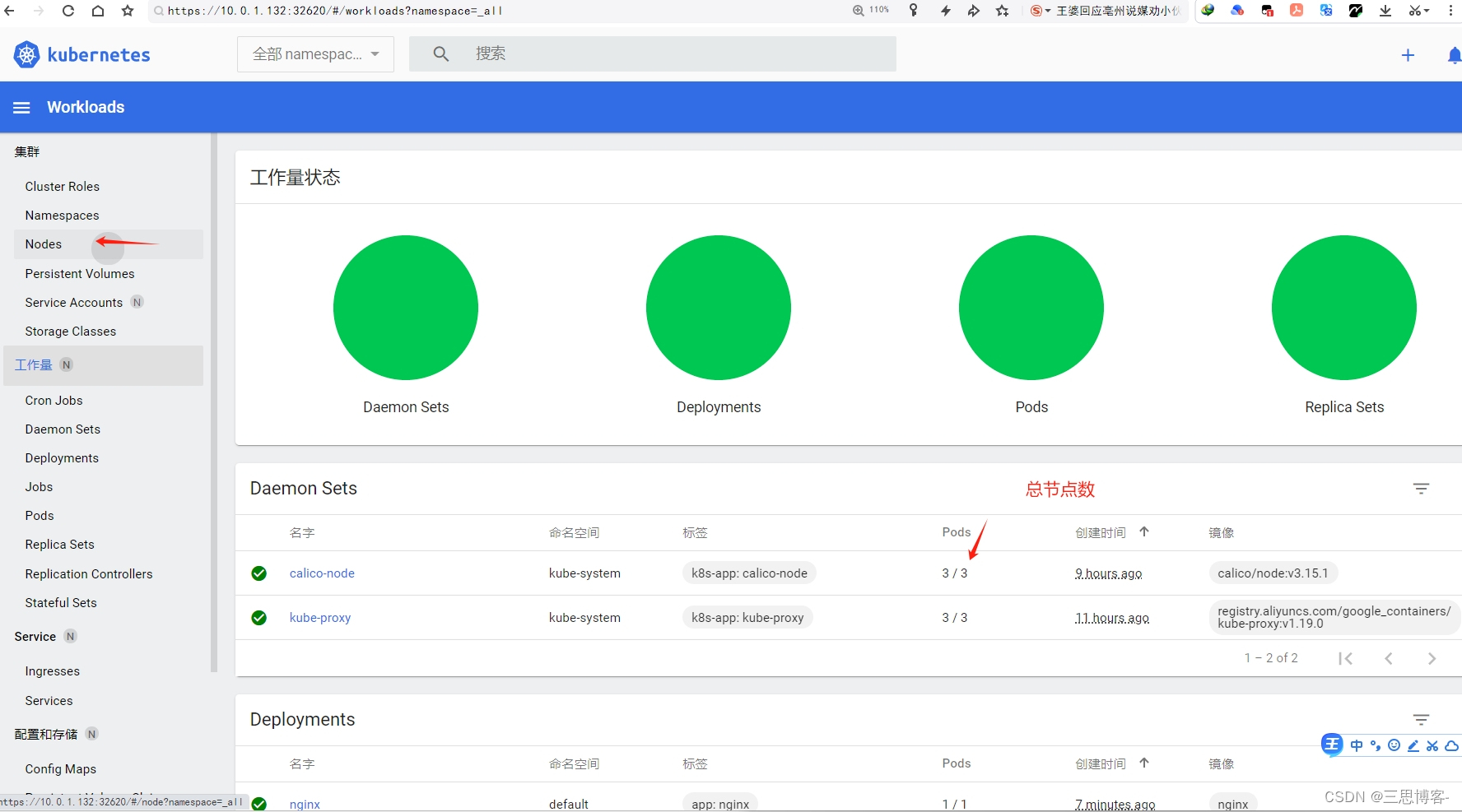Click the k8s-app: kube-proxy label chip
The height and width of the screenshot is (812, 1462).
tap(747, 618)
